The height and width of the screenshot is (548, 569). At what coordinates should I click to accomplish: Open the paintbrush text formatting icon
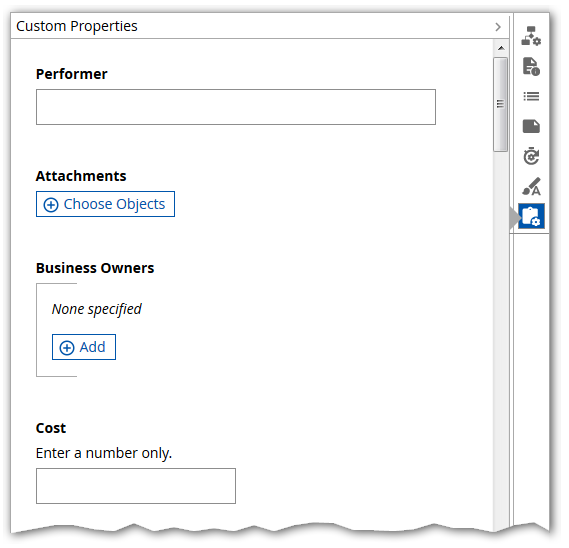532,186
